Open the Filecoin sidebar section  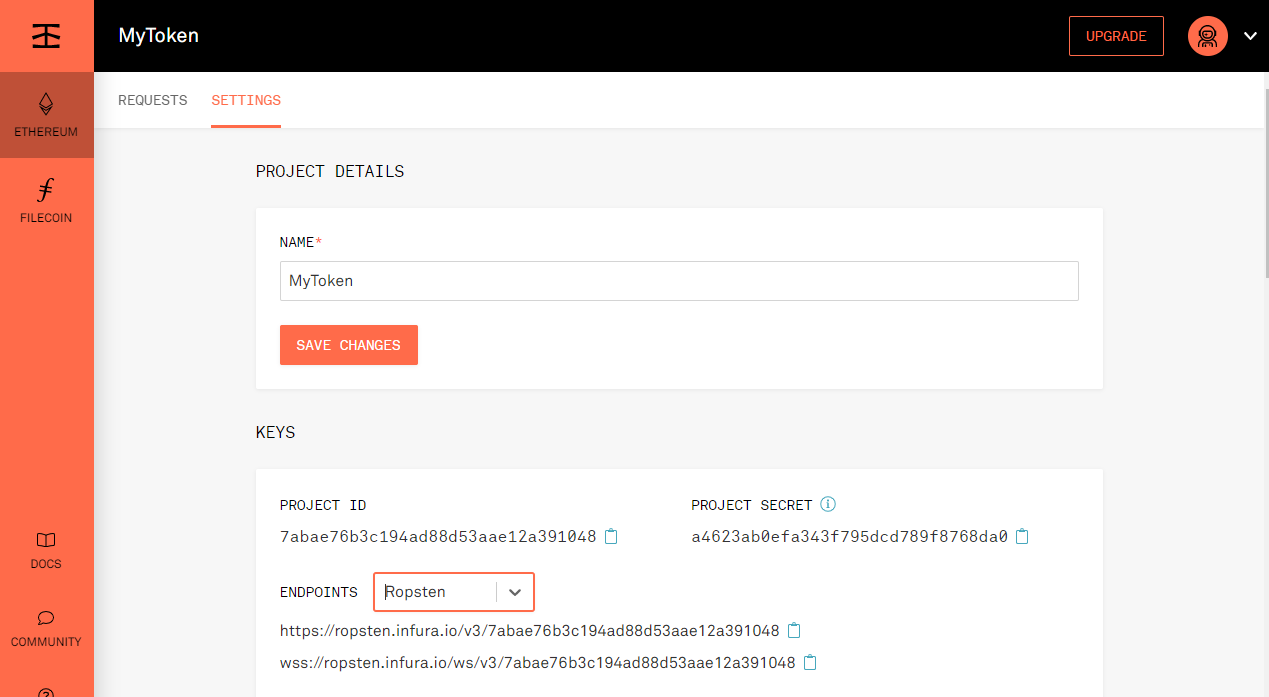coord(46,201)
